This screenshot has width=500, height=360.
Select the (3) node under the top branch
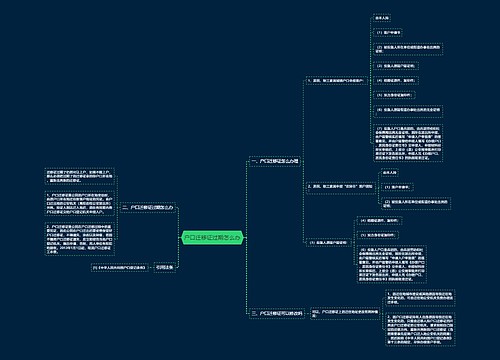coord(395,66)
